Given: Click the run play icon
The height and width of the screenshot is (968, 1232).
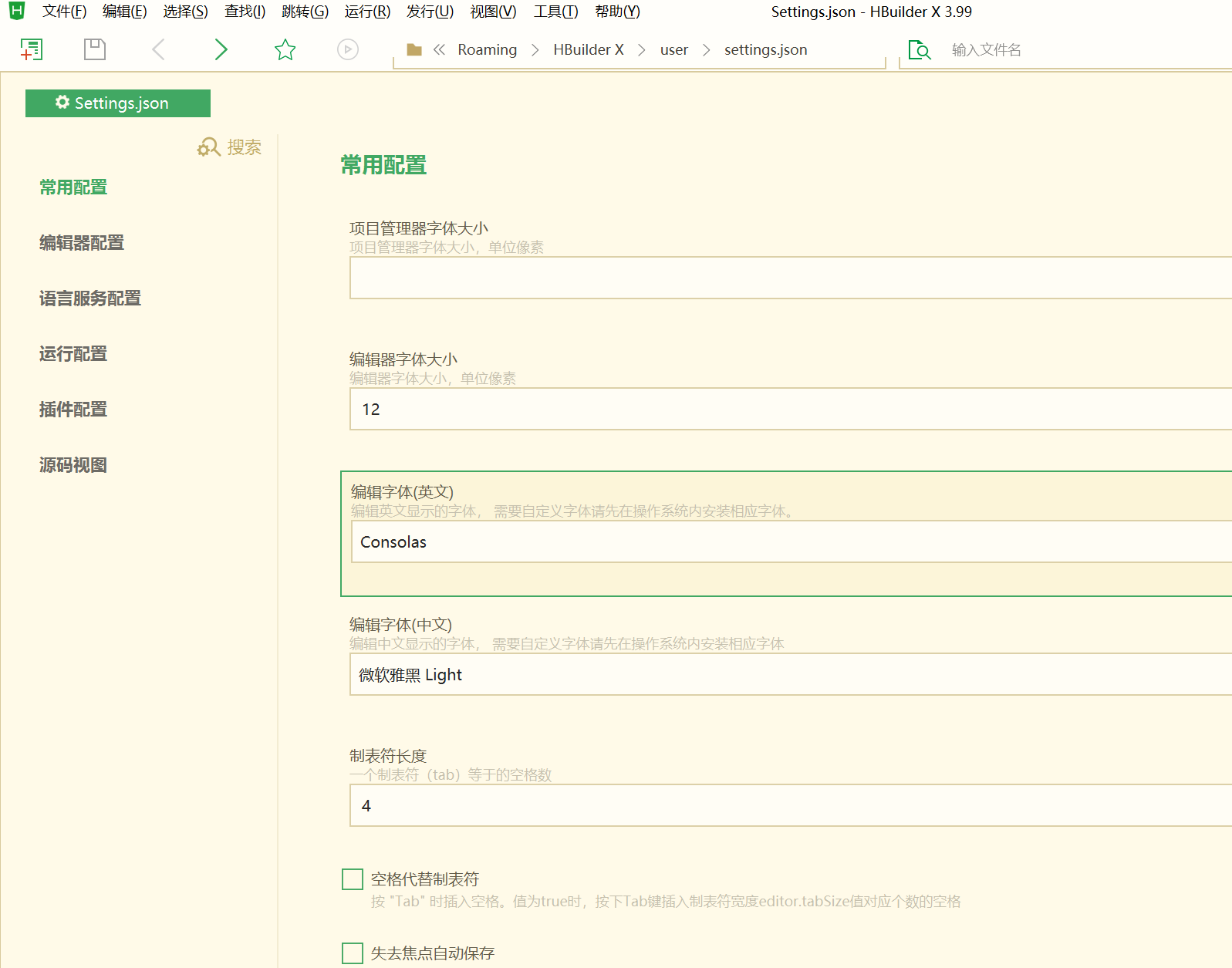Looking at the screenshot, I should coord(348,49).
